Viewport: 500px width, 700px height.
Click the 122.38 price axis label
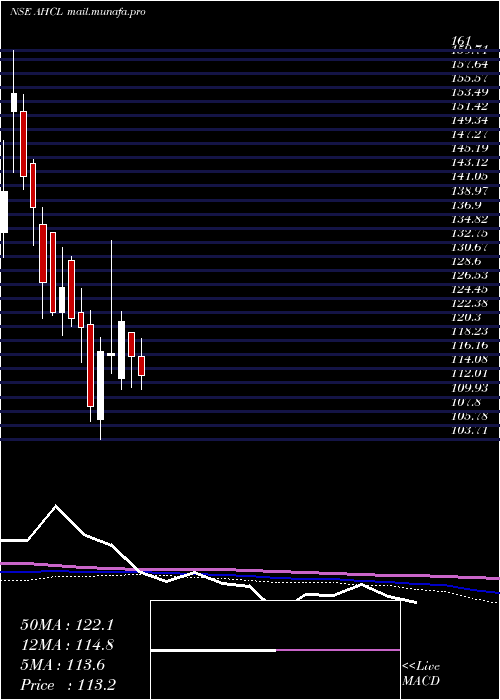(469, 304)
